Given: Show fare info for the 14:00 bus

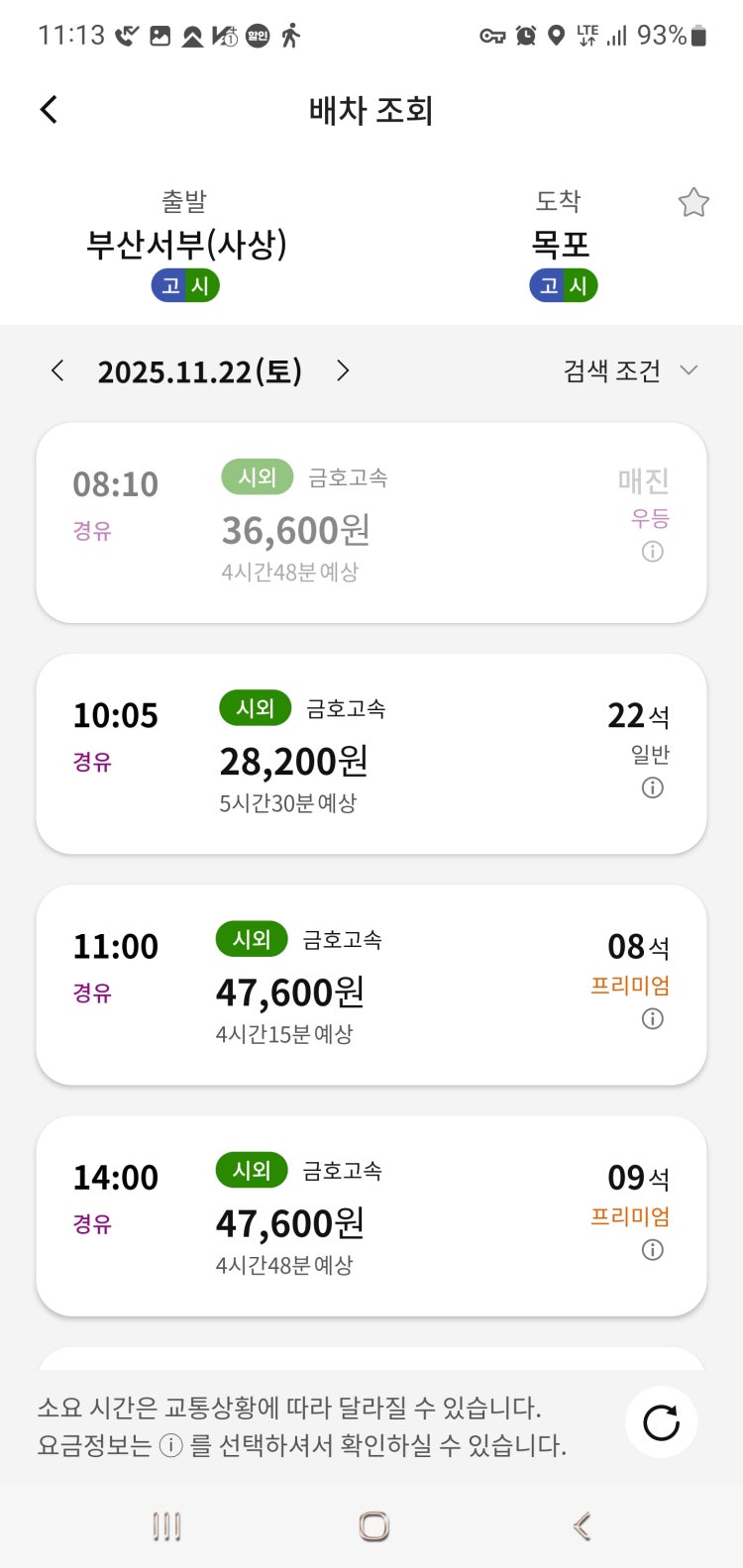Looking at the screenshot, I should pos(652,1250).
